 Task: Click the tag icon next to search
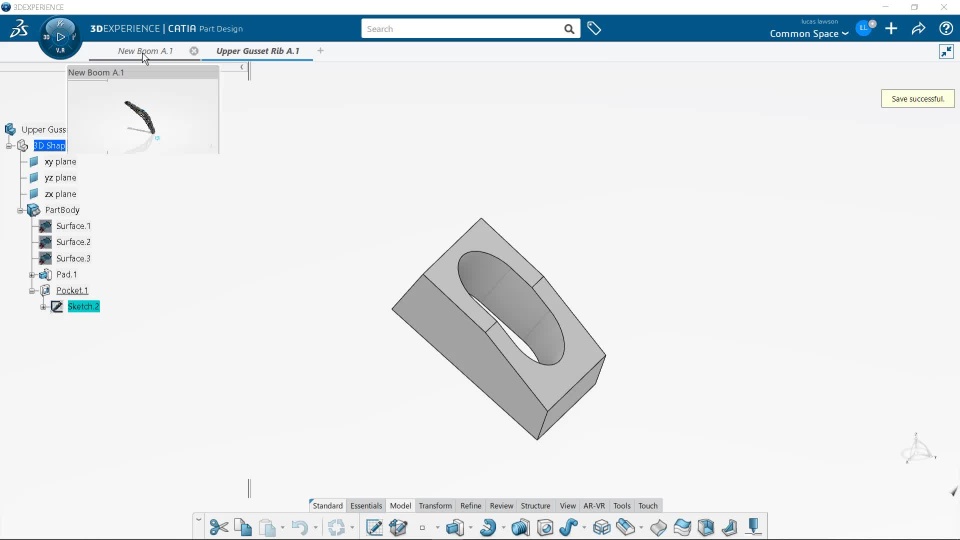click(594, 28)
